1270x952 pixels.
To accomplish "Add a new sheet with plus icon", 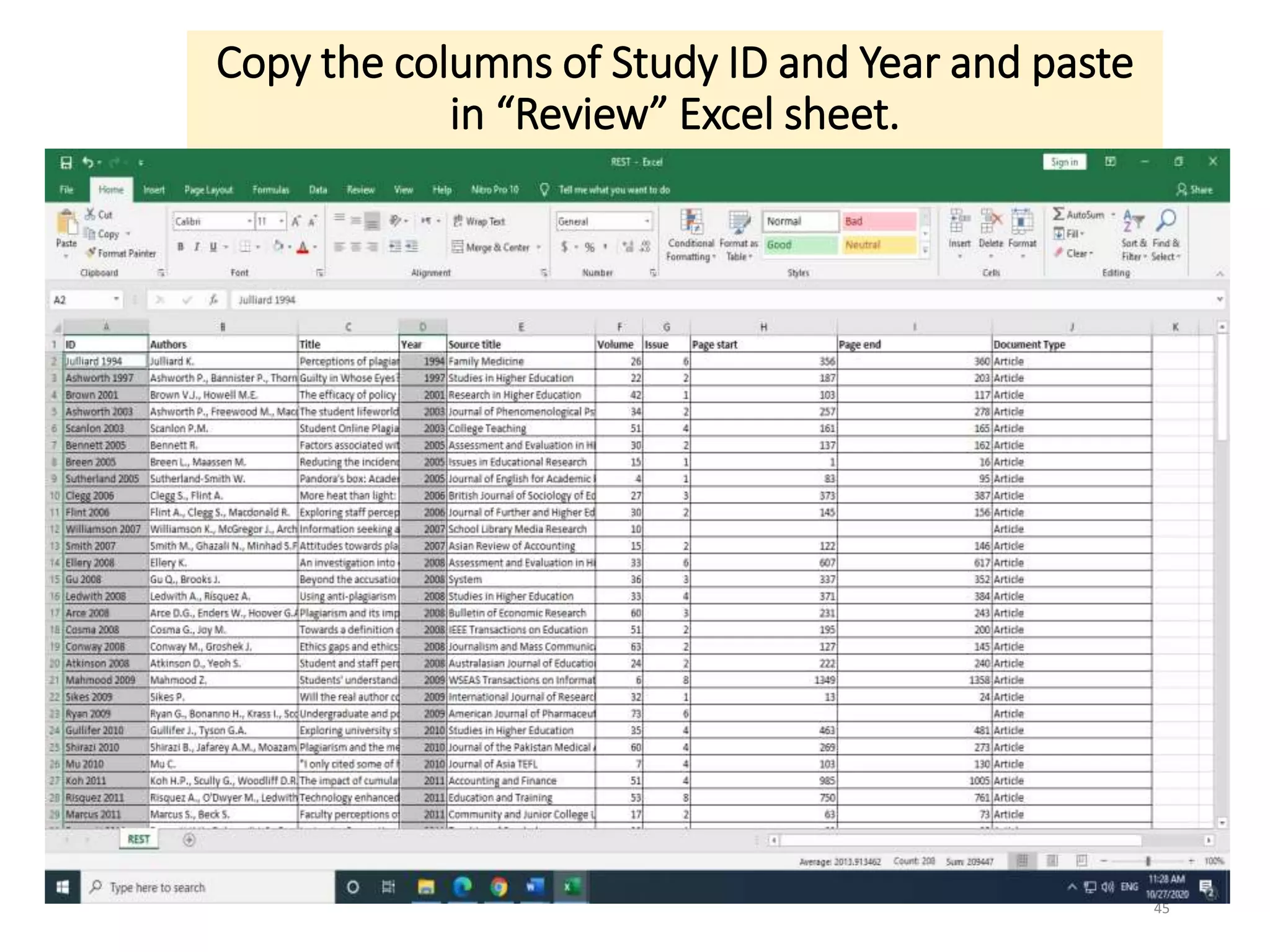I will pos(189,840).
